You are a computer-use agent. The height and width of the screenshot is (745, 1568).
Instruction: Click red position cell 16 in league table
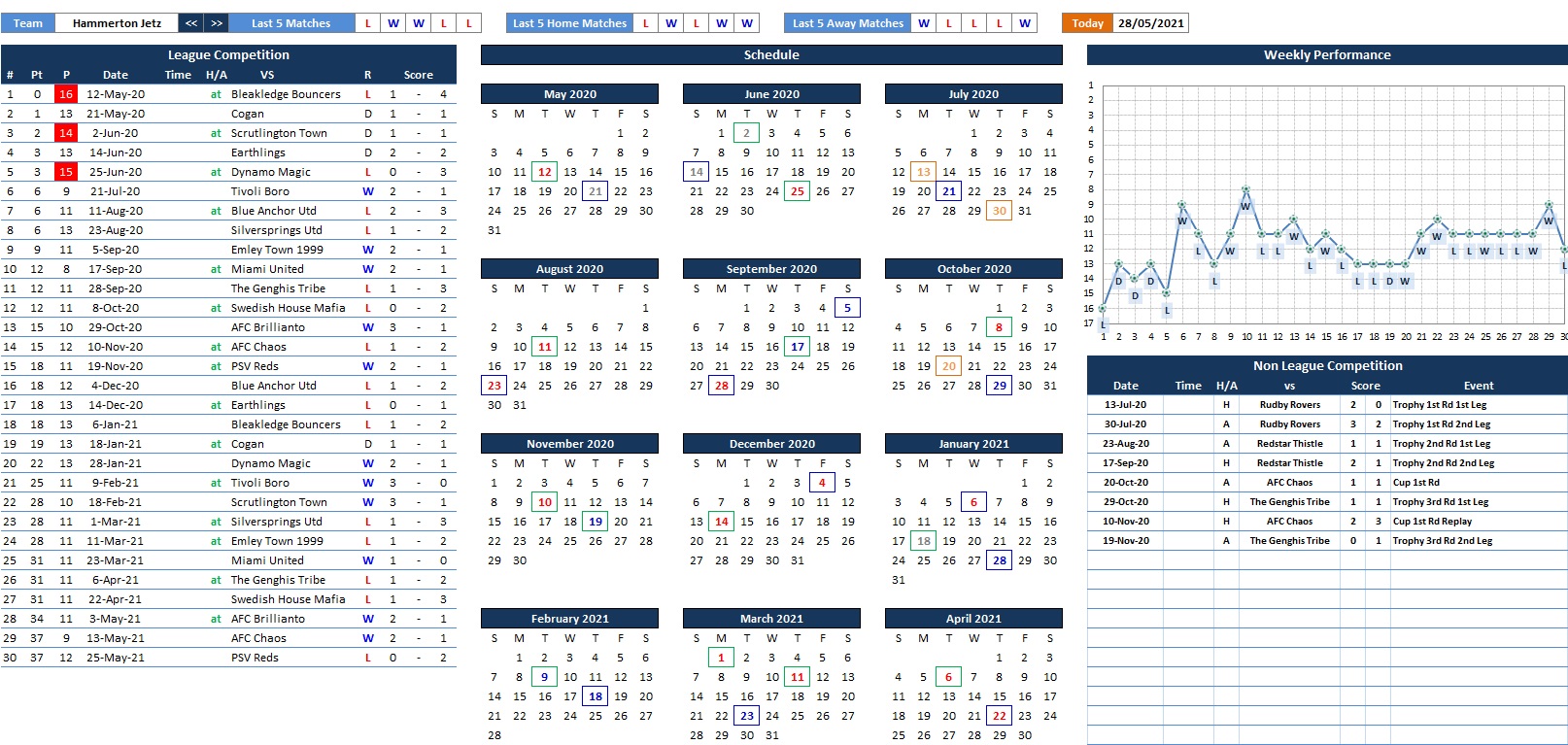point(66,94)
